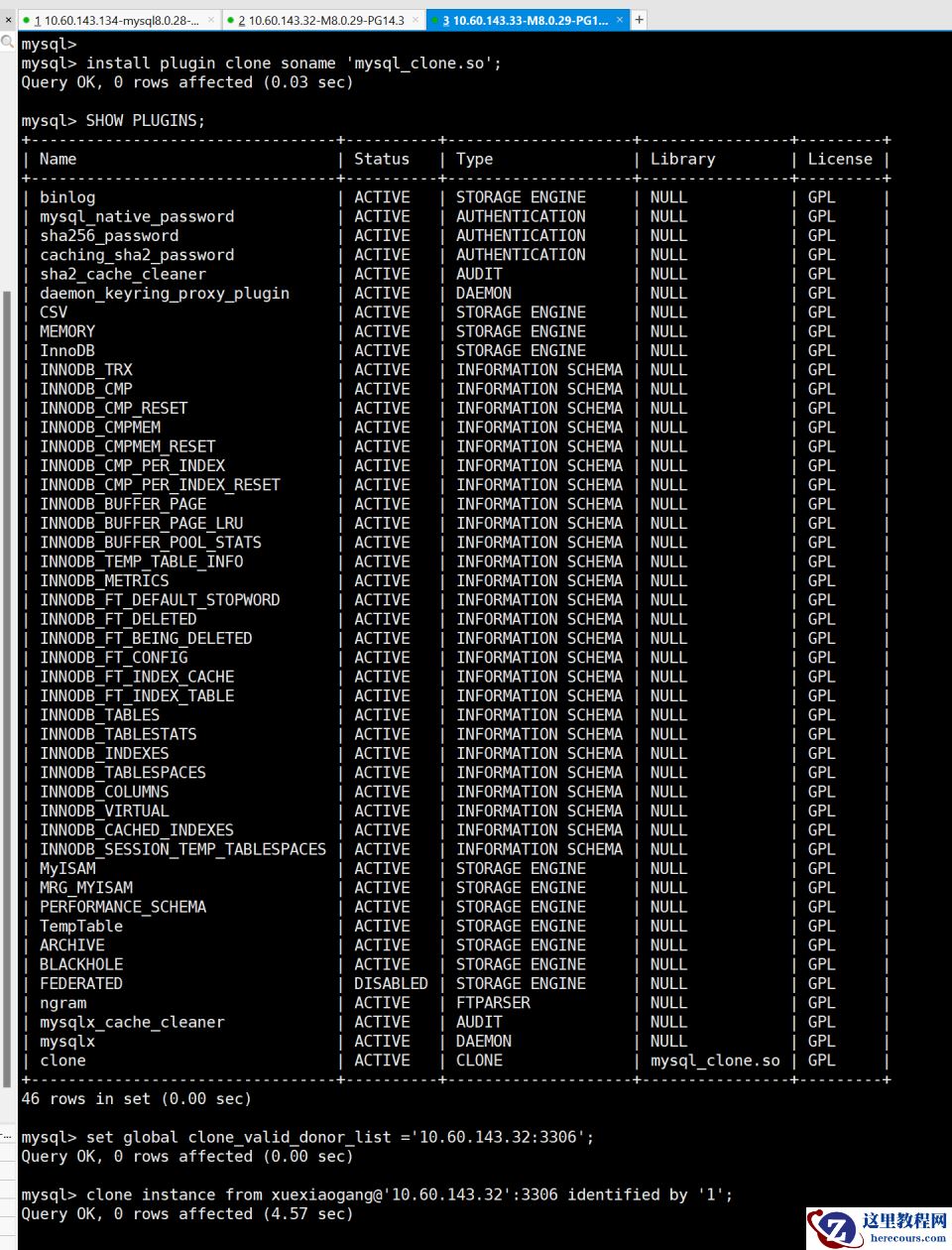Click the mysql_clone.so library entry
Screen dimensions: 952x1250
(714, 1061)
